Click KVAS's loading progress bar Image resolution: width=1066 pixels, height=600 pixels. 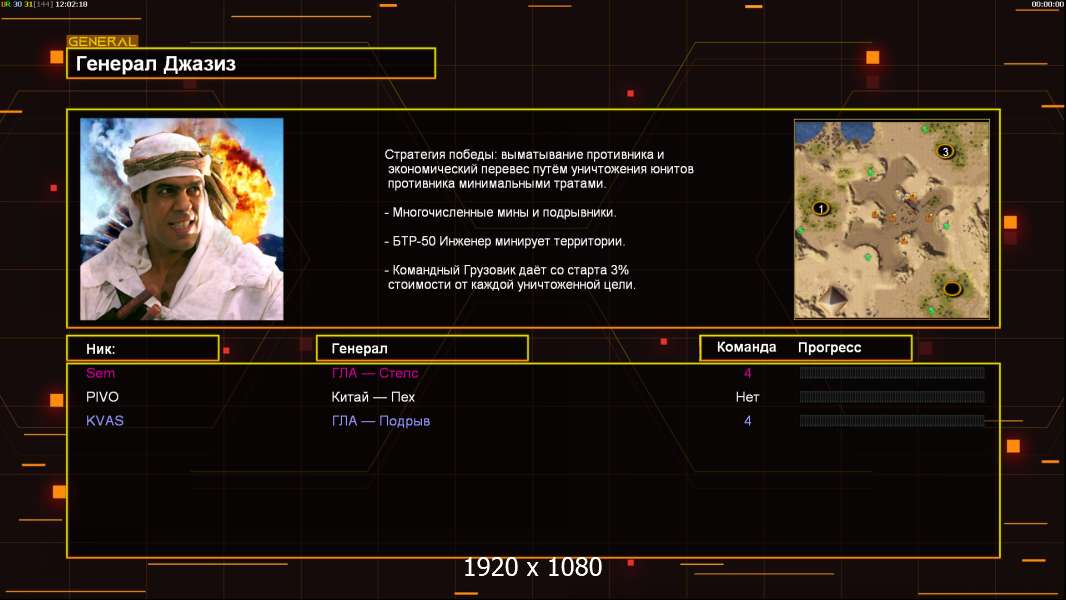pyautogui.click(x=892, y=421)
